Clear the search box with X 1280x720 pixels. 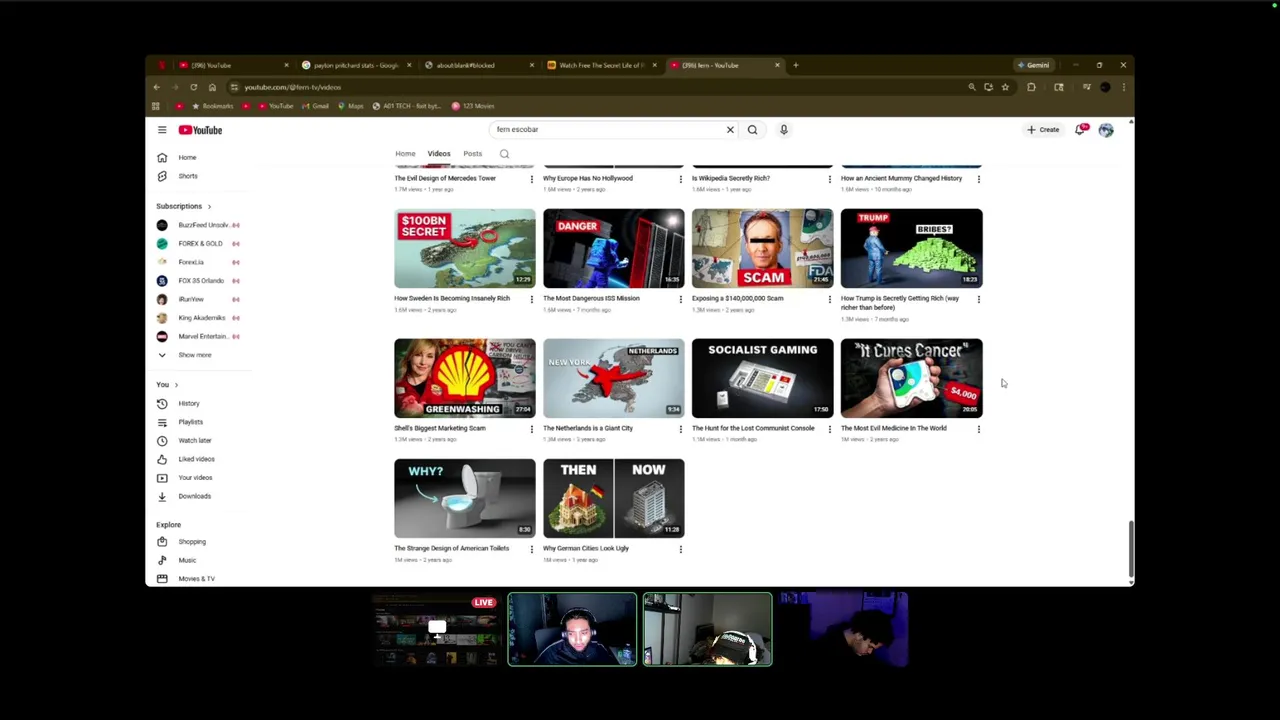[x=730, y=129]
